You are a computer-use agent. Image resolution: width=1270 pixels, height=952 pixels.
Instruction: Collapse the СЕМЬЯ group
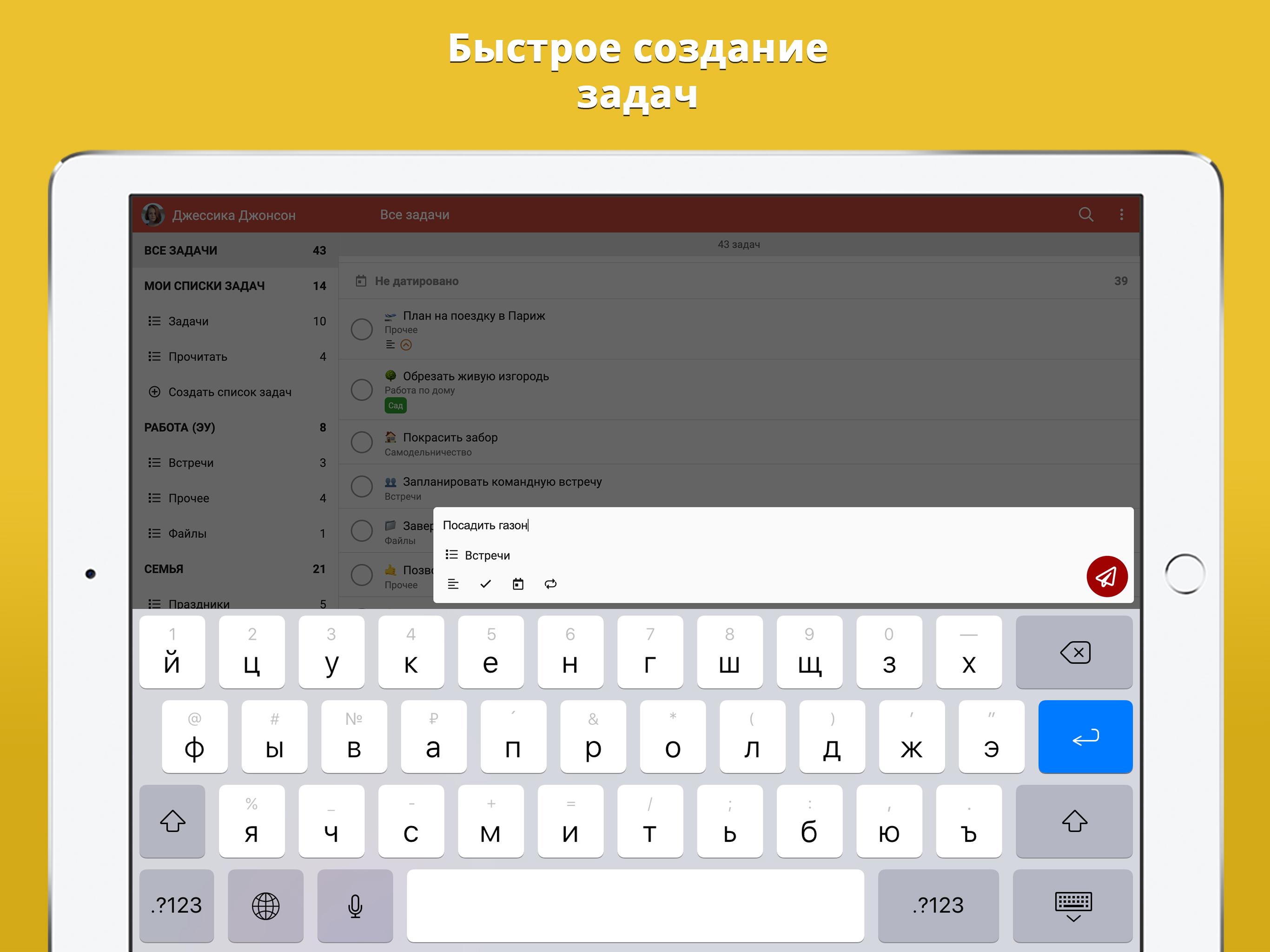(x=235, y=569)
